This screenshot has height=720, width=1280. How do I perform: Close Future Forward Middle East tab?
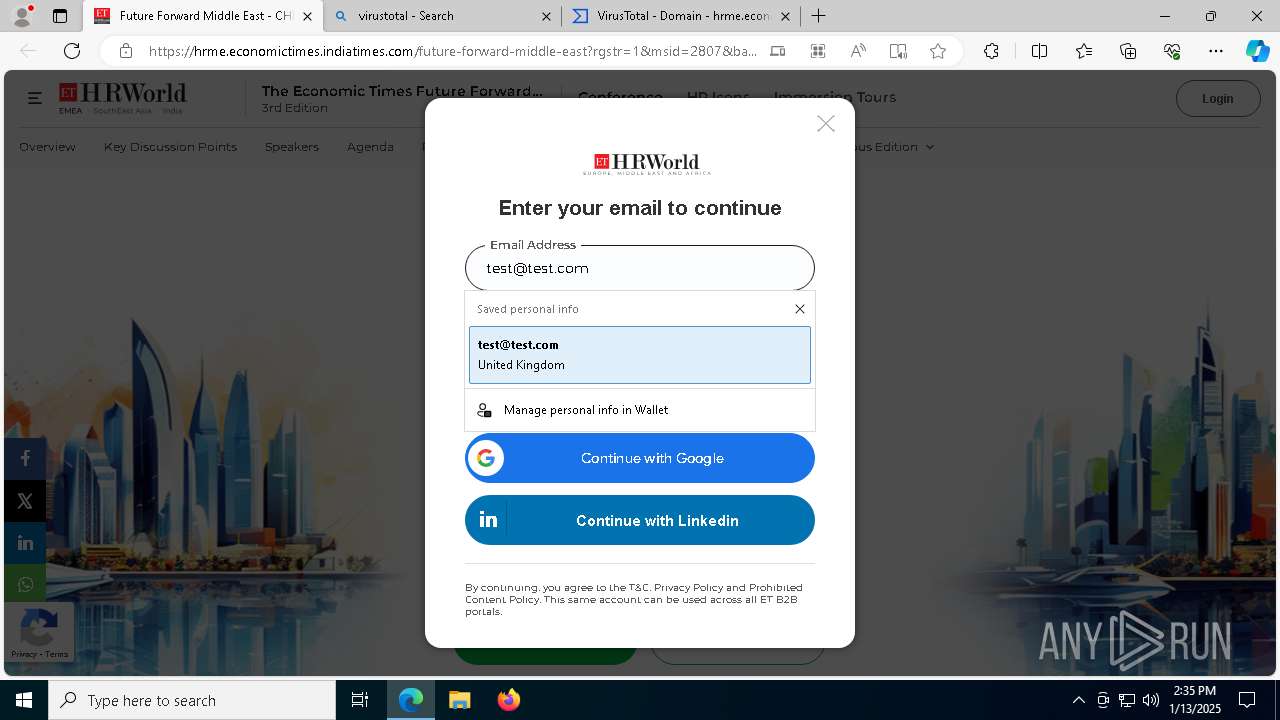pyautogui.click(x=307, y=16)
